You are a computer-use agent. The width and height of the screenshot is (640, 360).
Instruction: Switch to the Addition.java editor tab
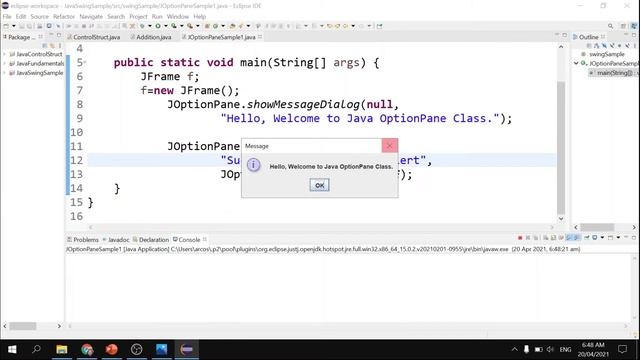(x=150, y=37)
